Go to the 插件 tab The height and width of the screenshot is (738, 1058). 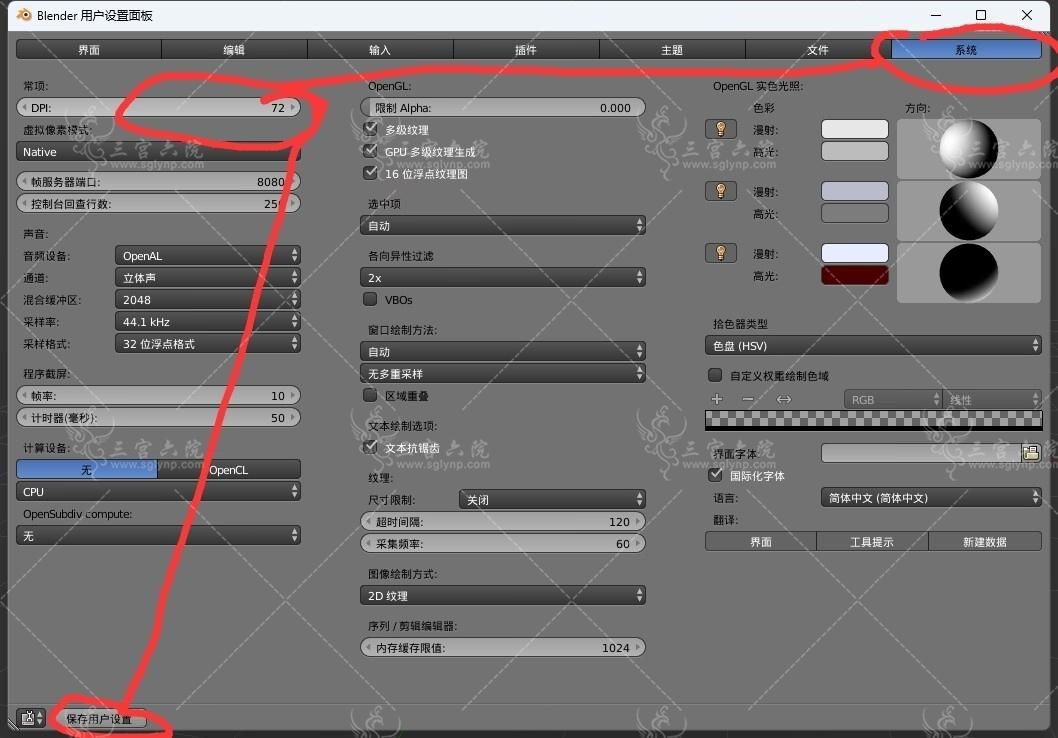pyautogui.click(x=526, y=49)
